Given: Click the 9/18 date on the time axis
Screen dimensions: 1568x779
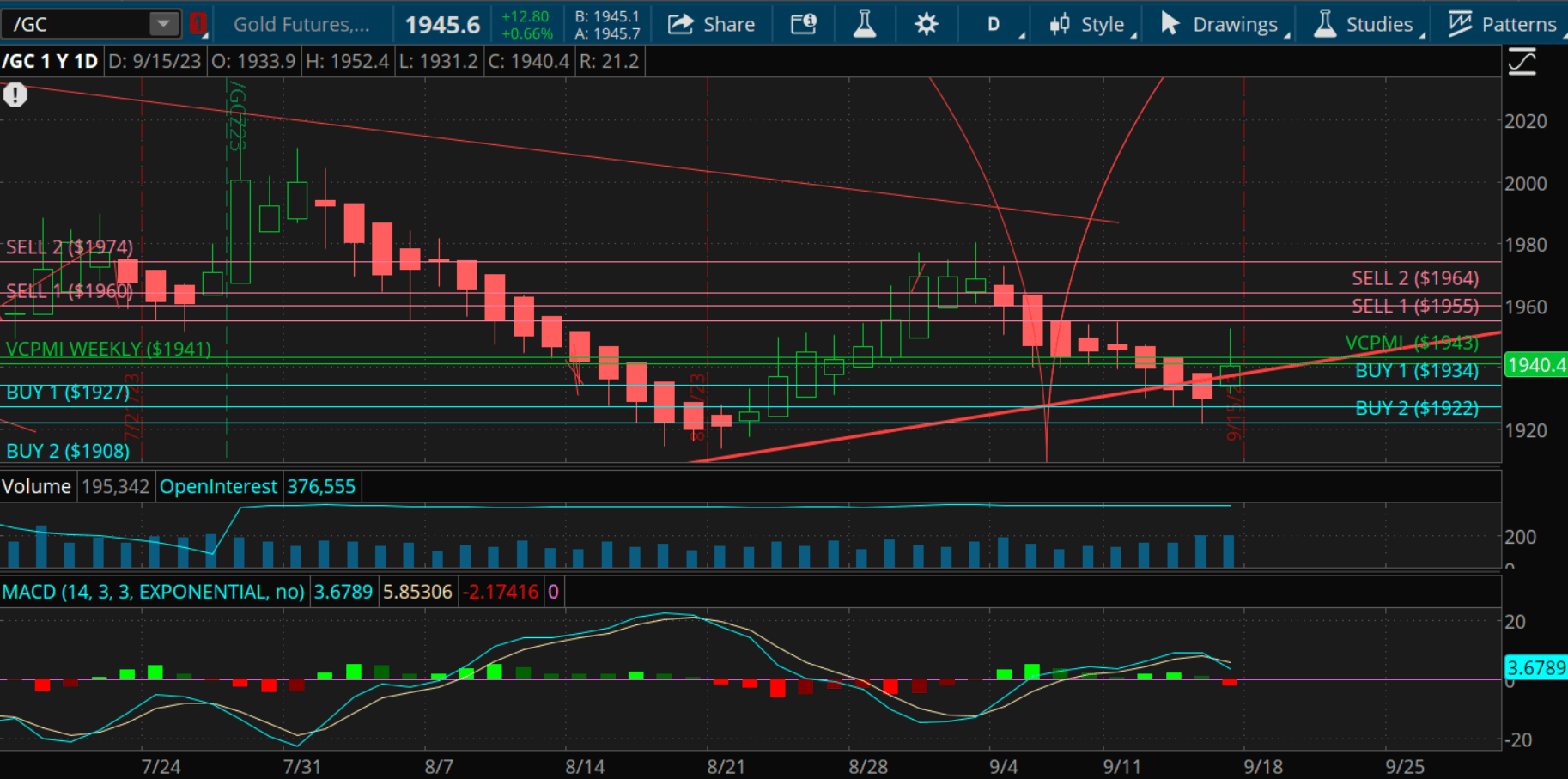Looking at the screenshot, I should pyautogui.click(x=1263, y=766).
